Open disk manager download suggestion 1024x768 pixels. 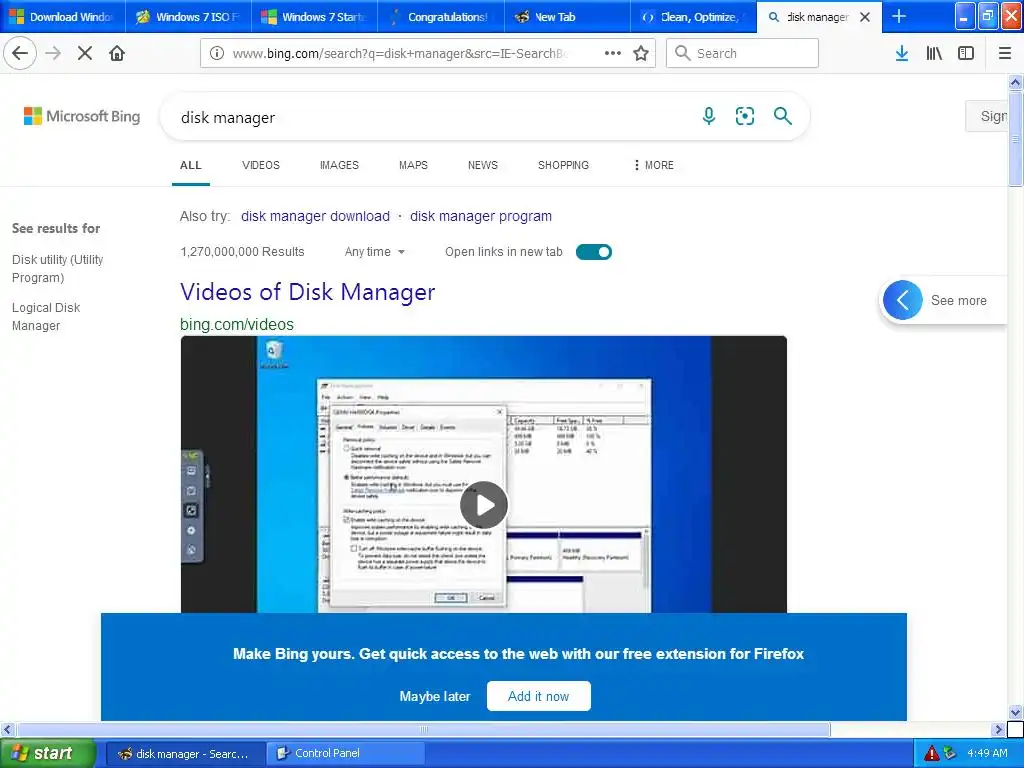(315, 216)
